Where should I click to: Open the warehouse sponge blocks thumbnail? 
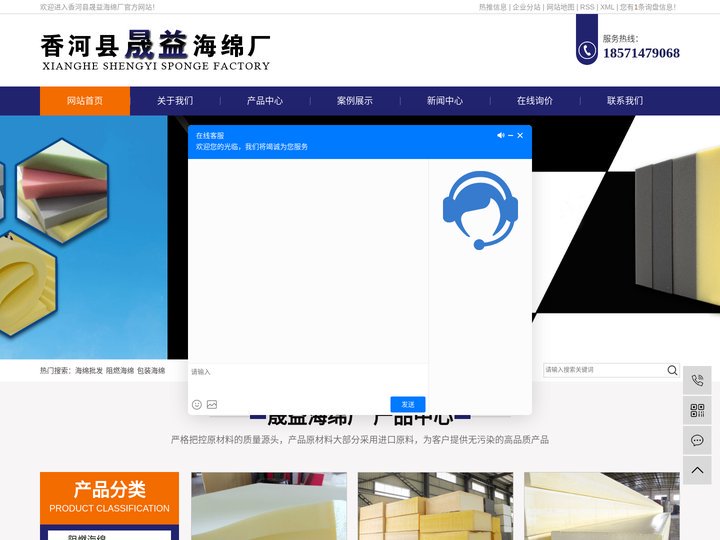tap(435, 506)
